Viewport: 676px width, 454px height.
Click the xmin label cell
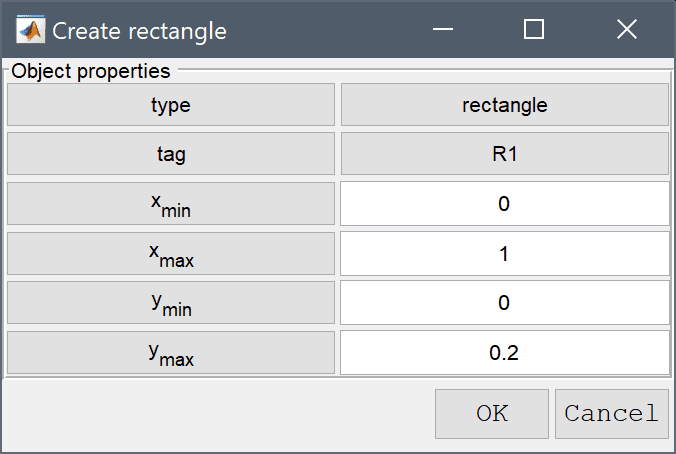tap(171, 204)
